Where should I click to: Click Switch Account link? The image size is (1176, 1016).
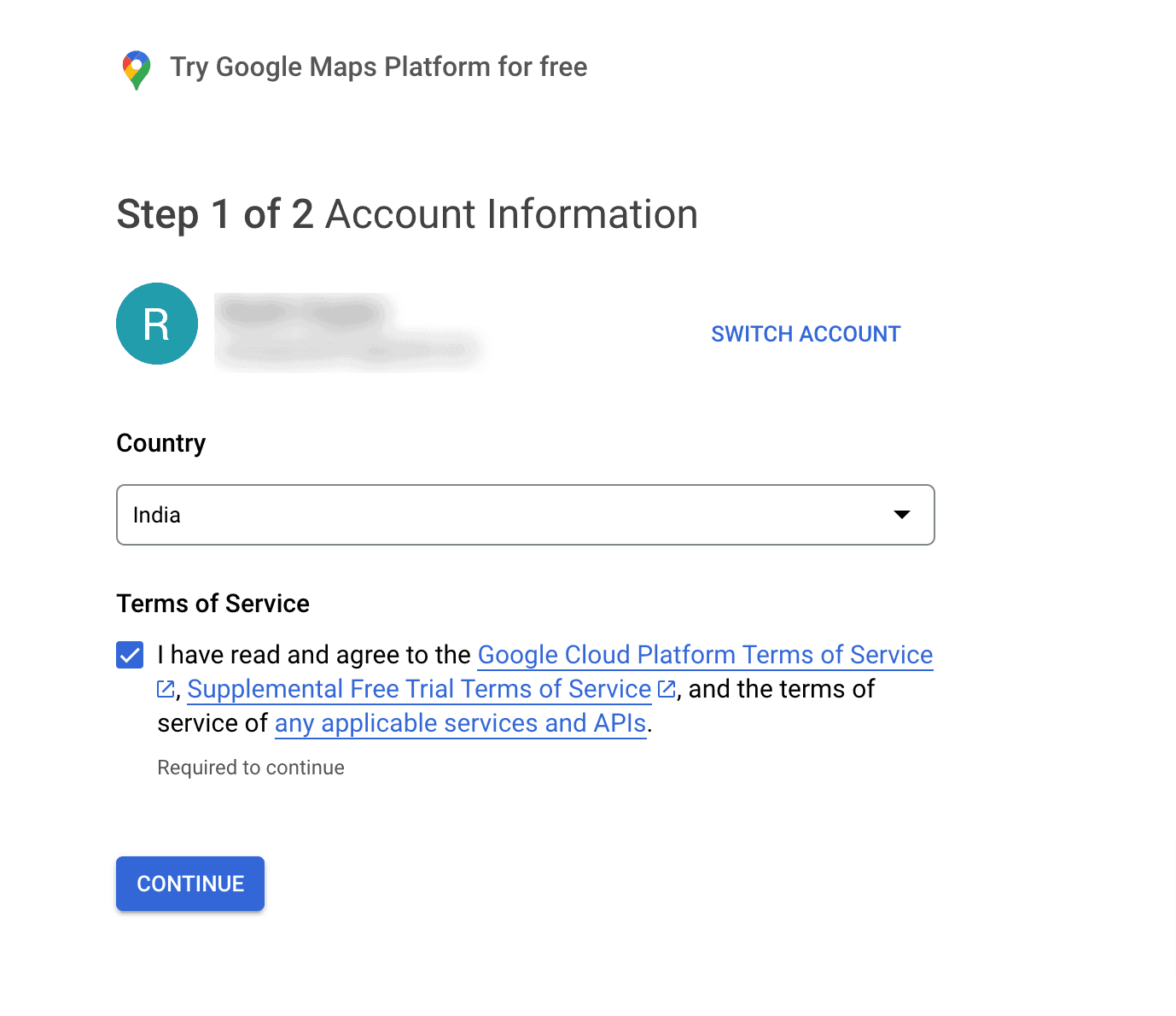coord(806,334)
